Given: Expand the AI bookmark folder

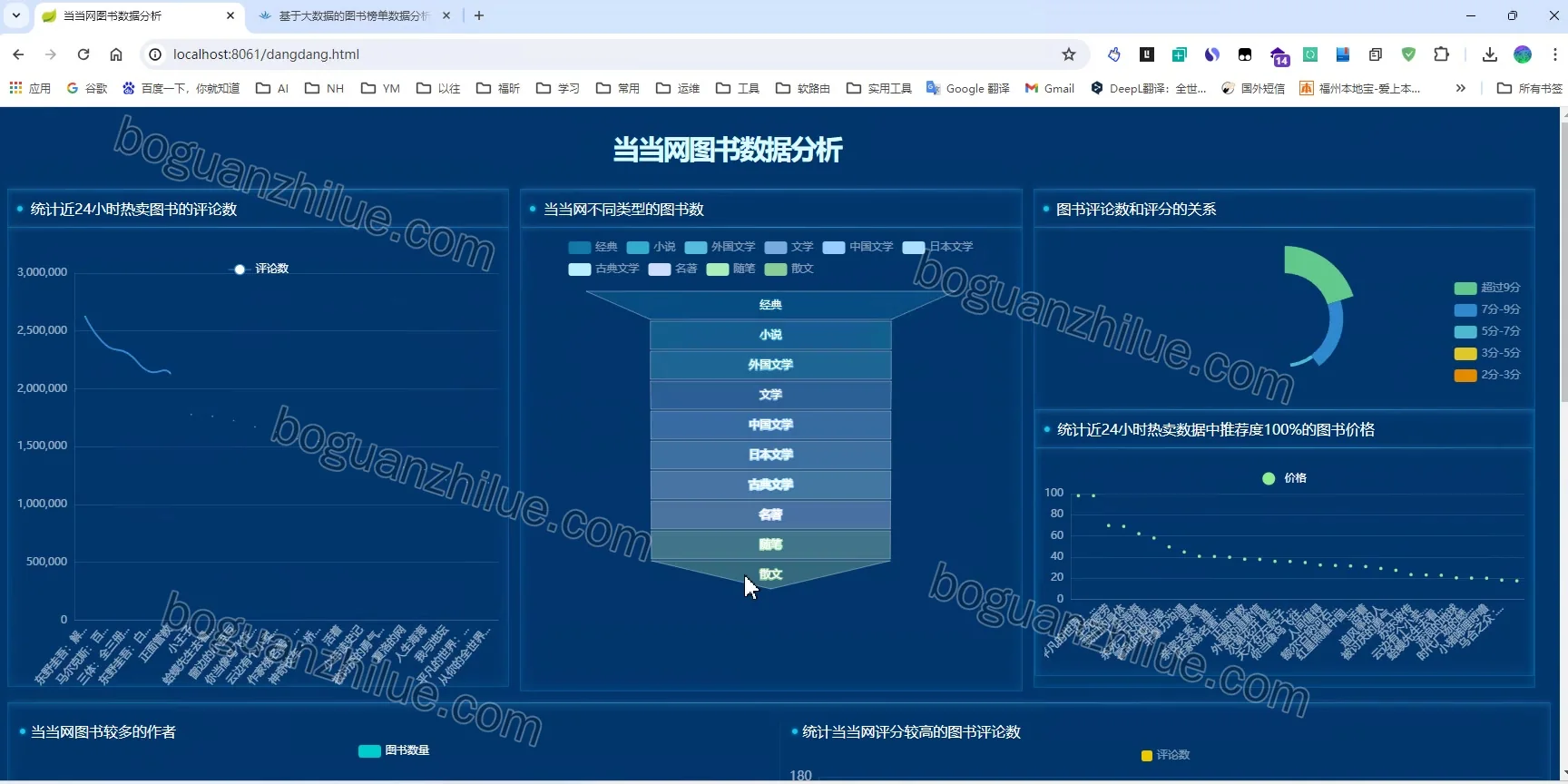Looking at the screenshot, I should coord(272,88).
